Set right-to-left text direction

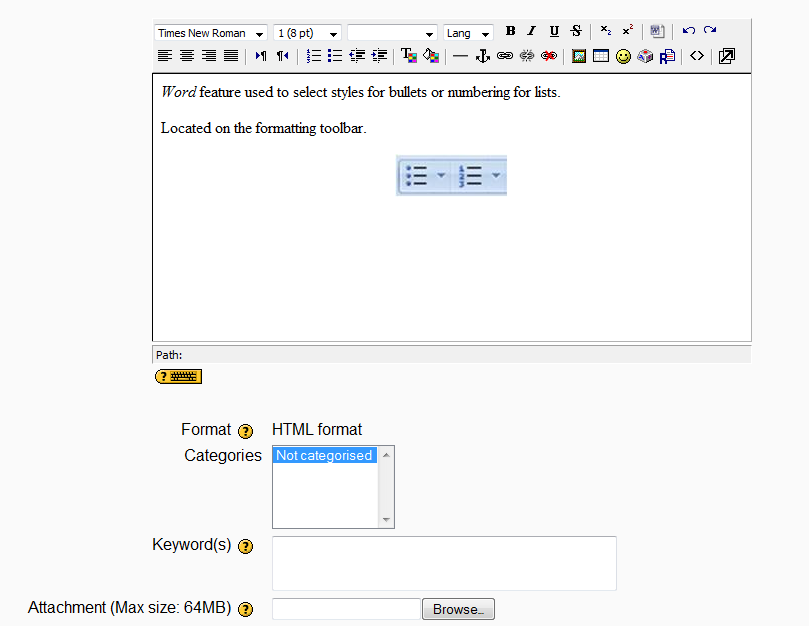pyautogui.click(x=283, y=56)
